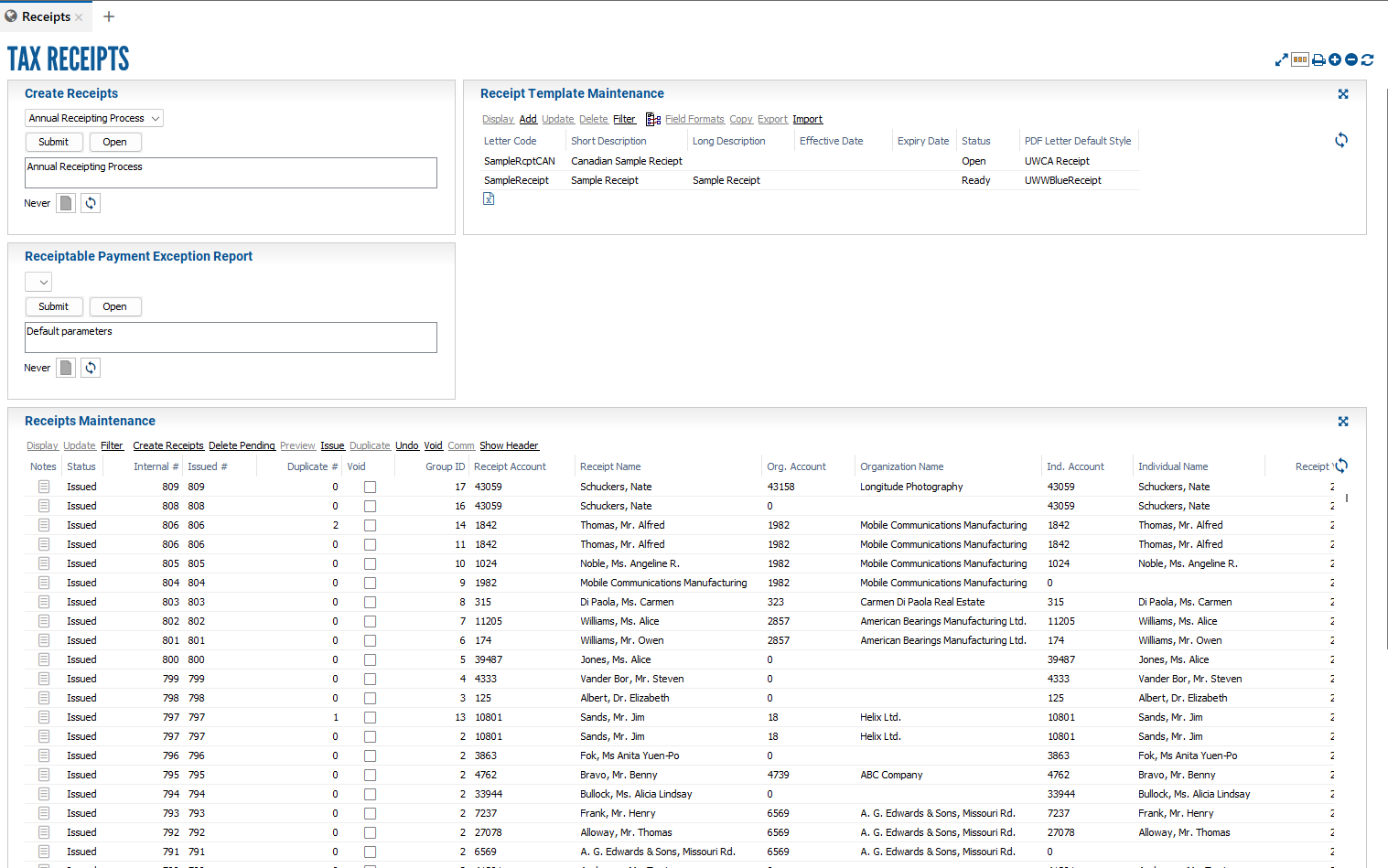
Task: Maximize the Receipts Maintenance panel
Action: [x=1343, y=422]
